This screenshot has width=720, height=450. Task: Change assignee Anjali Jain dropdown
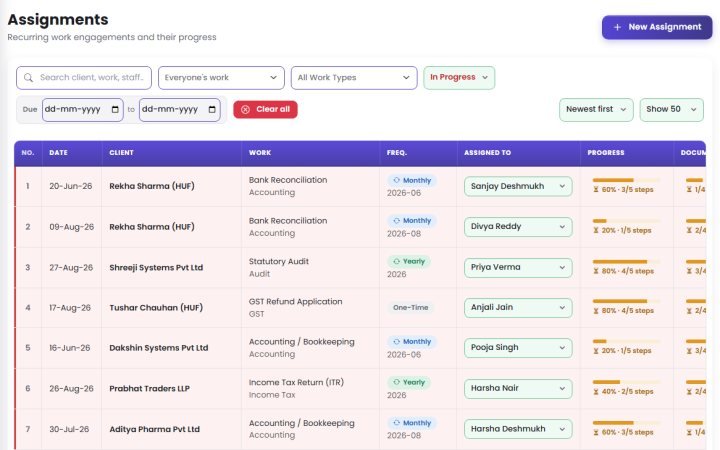point(518,307)
